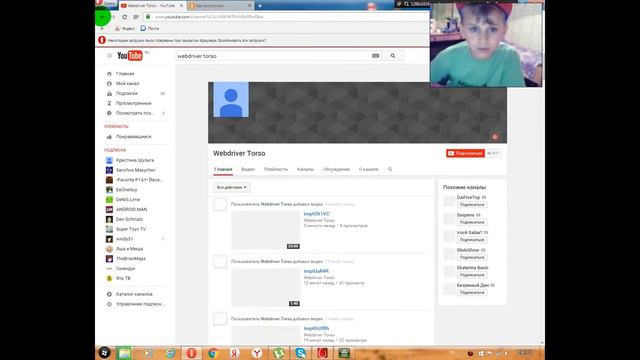Open Посмотреть позже in the sidebar
Screen dimensions: 640x360
pos(135,113)
